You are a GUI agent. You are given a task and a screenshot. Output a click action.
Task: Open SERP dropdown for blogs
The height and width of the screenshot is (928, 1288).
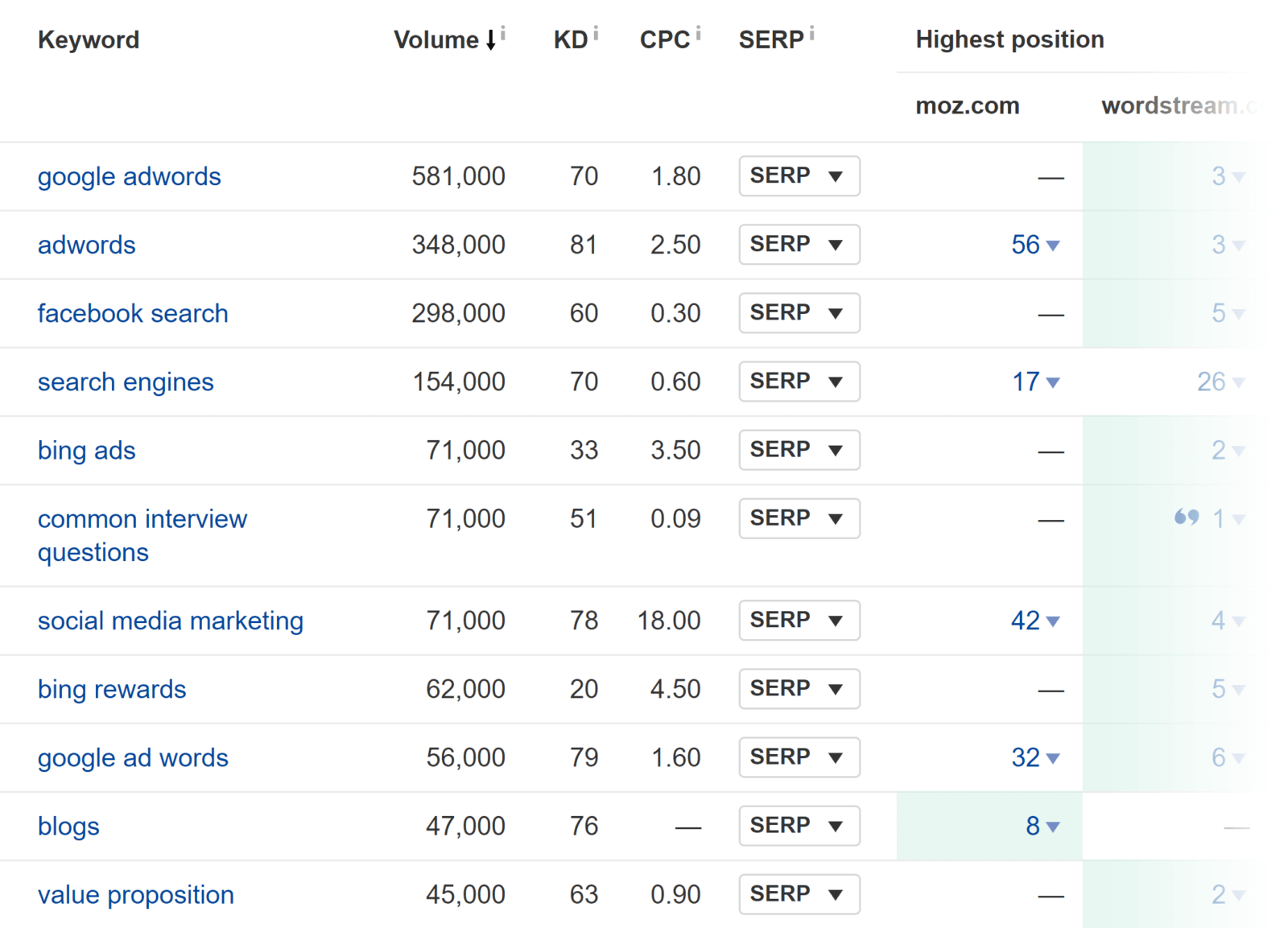click(799, 826)
